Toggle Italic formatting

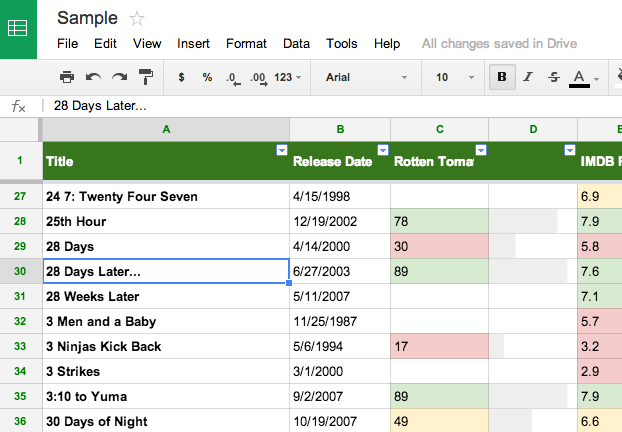527,77
